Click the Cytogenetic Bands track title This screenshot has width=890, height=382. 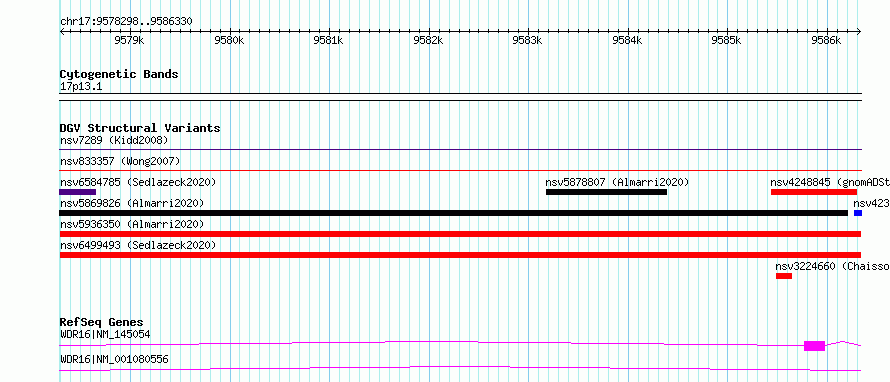(119, 74)
